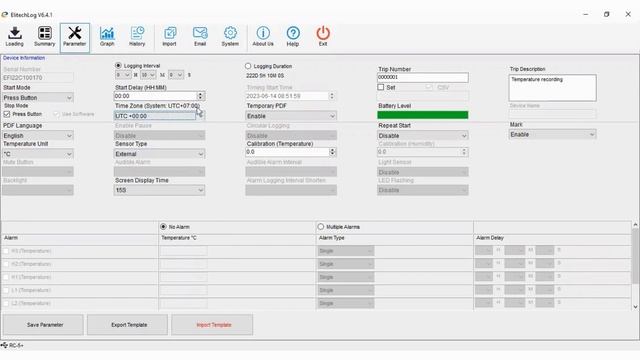Open the Logging Interval hours dropdown
The image size is (640, 360).
coord(123,75)
